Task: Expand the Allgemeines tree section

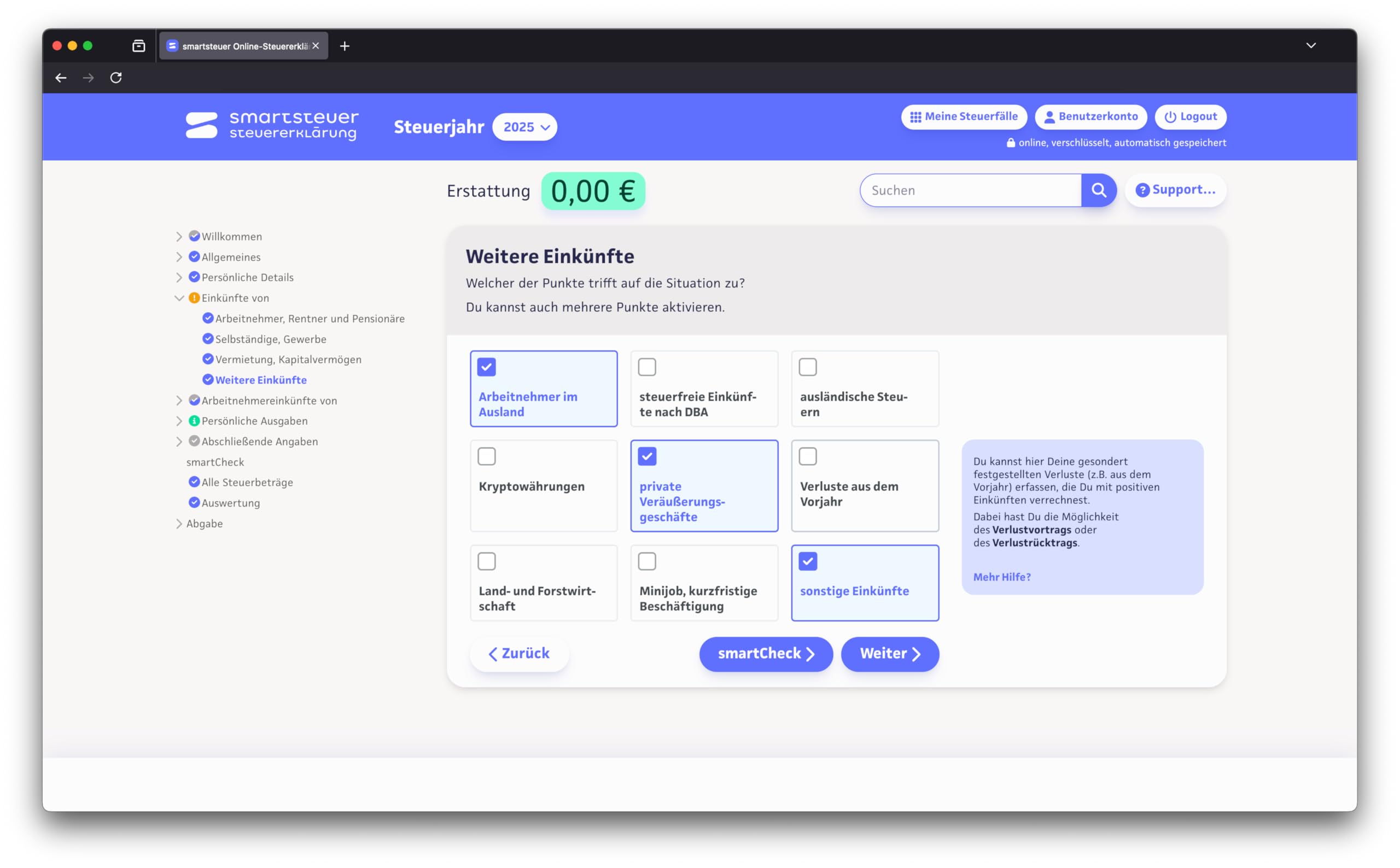Action: point(179,256)
